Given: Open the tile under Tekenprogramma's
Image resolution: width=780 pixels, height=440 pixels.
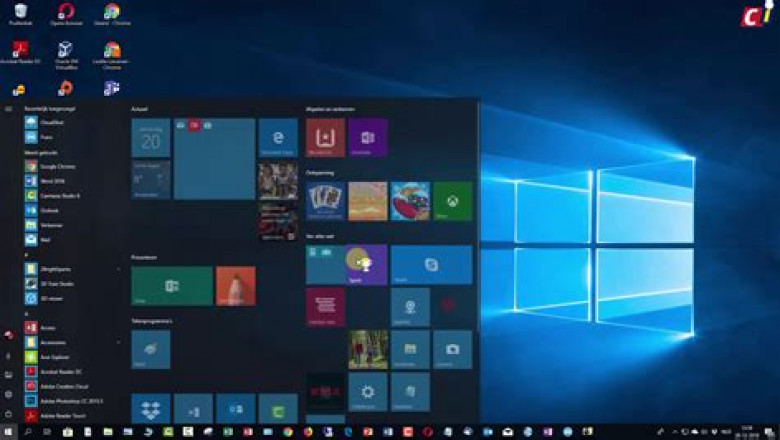Looking at the screenshot, I should 151,350.
